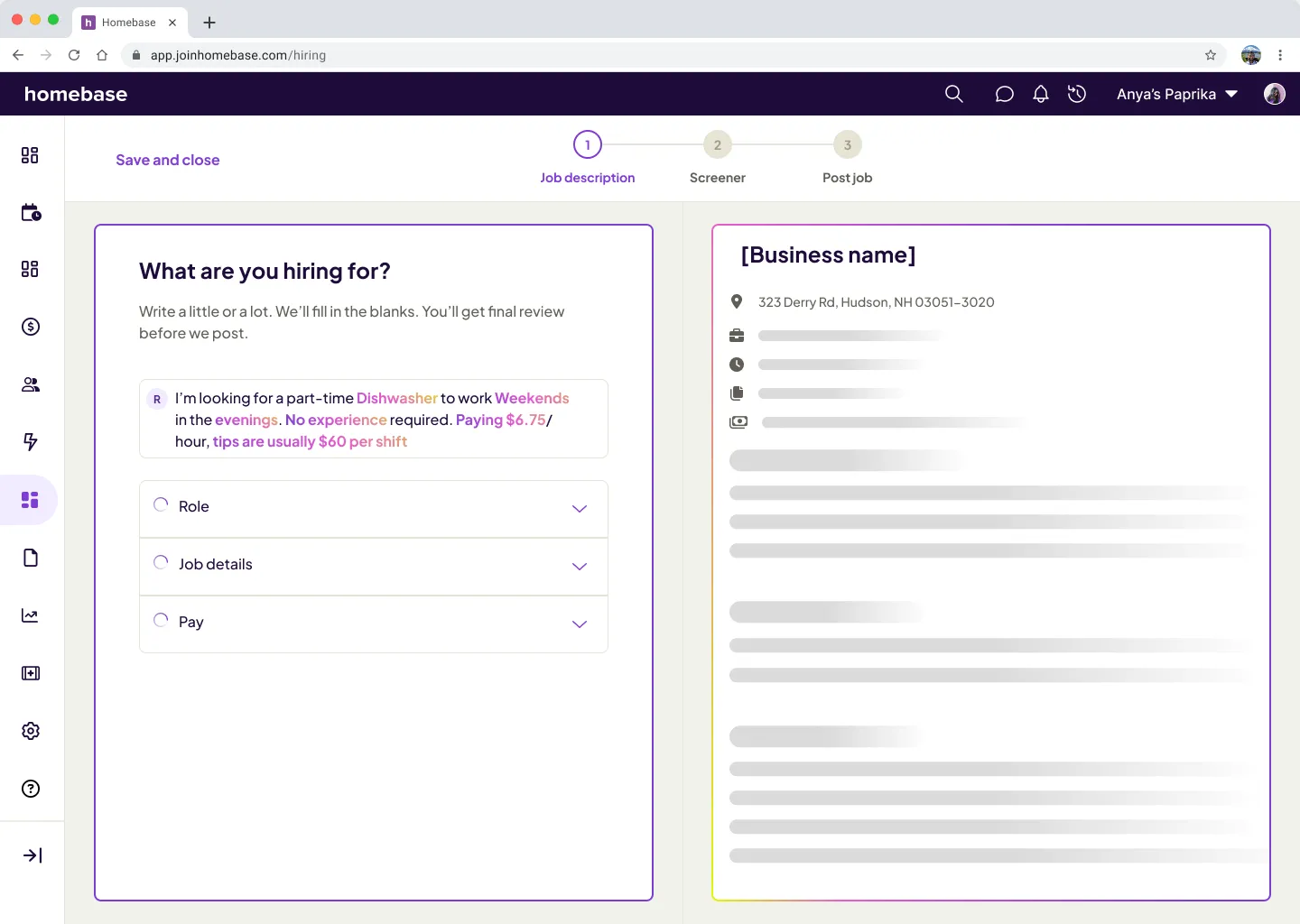The height and width of the screenshot is (924, 1300).
Task: Open the plus-box icon in sidebar
Action: pyautogui.click(x=31, y=673)
